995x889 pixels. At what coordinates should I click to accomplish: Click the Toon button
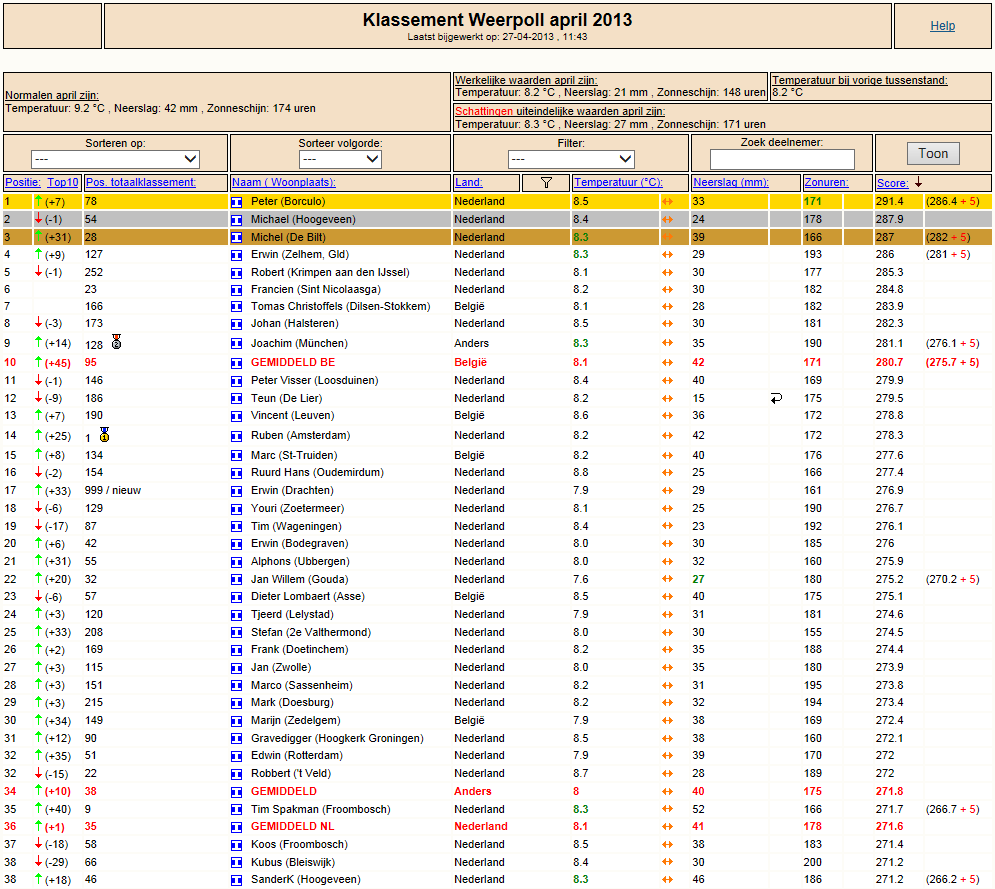tap(933, 154)
